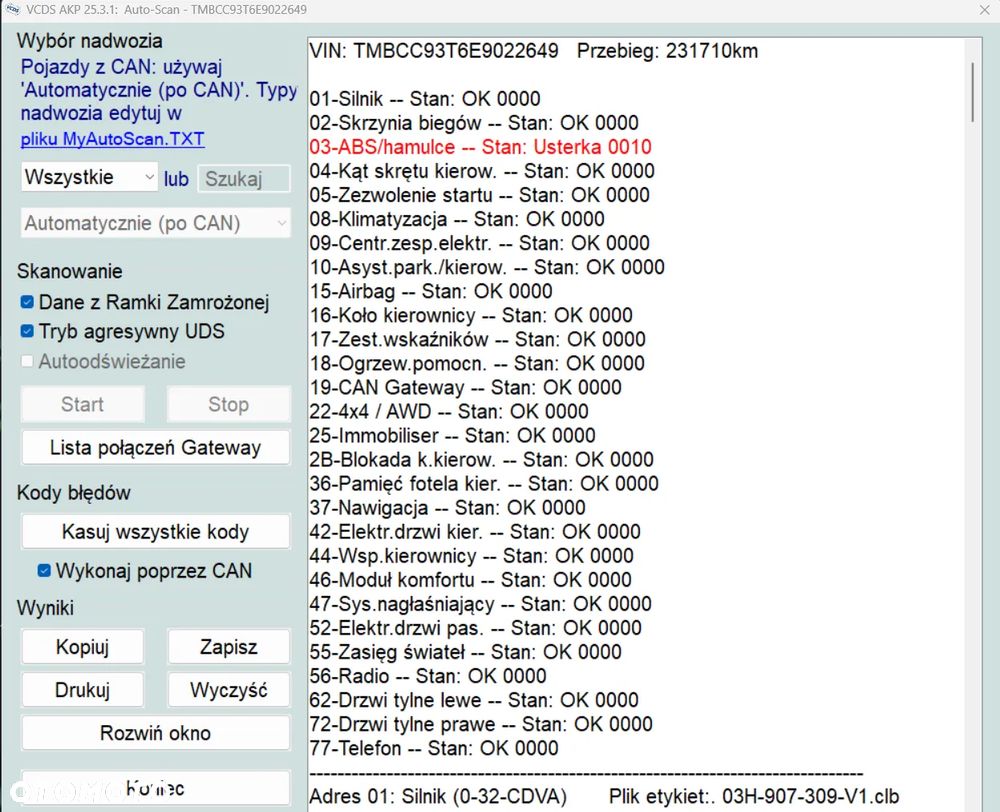1000x812 pixels.
Task: Click the Stop scan button
Action: point(228,404)
